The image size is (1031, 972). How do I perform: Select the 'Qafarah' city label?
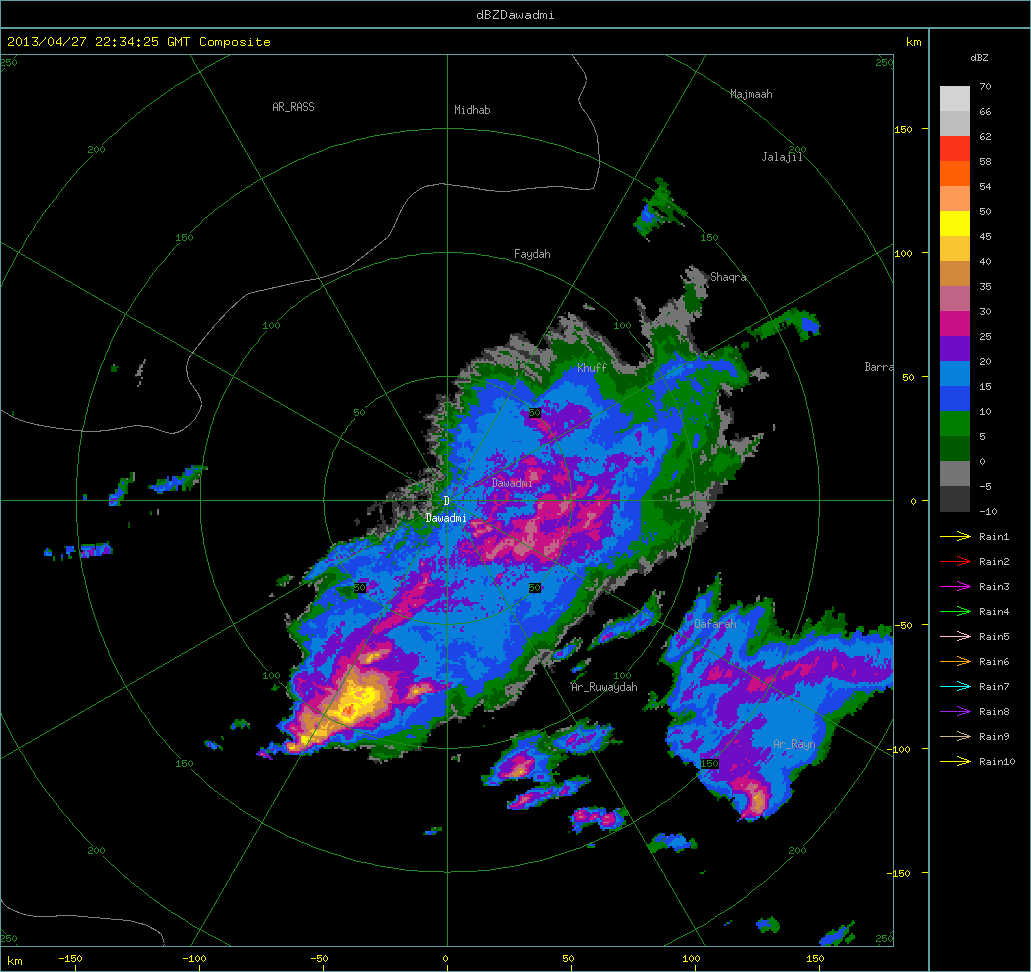point(715,623)
